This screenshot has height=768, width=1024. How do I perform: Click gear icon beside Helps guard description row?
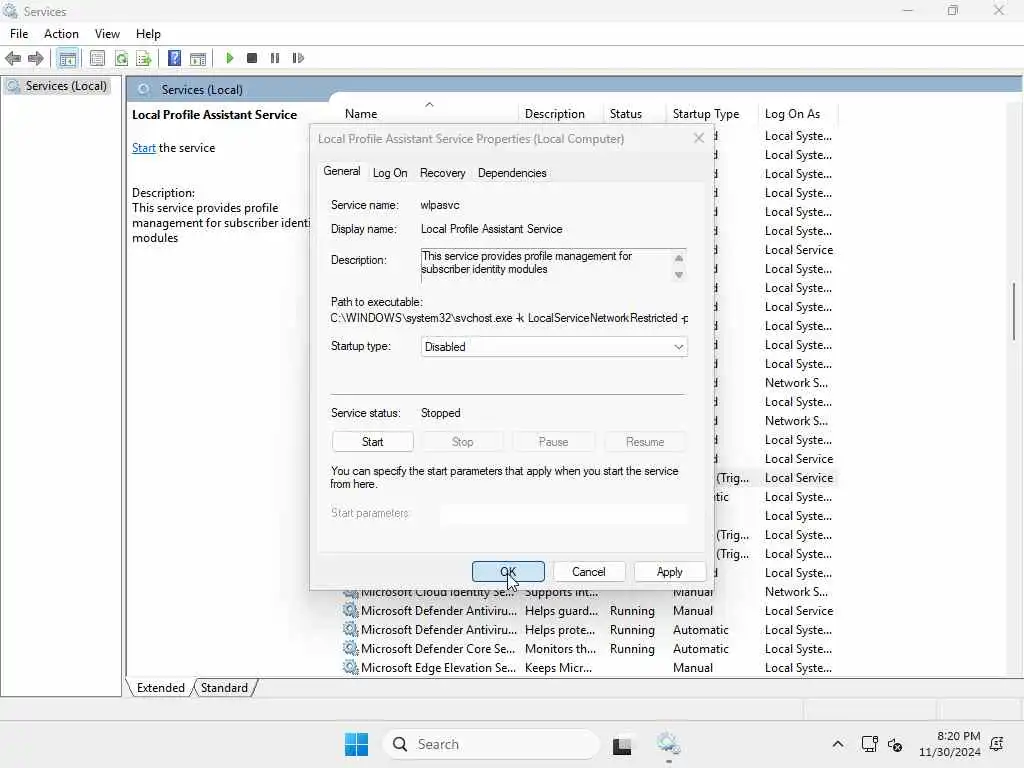(351, 610)
